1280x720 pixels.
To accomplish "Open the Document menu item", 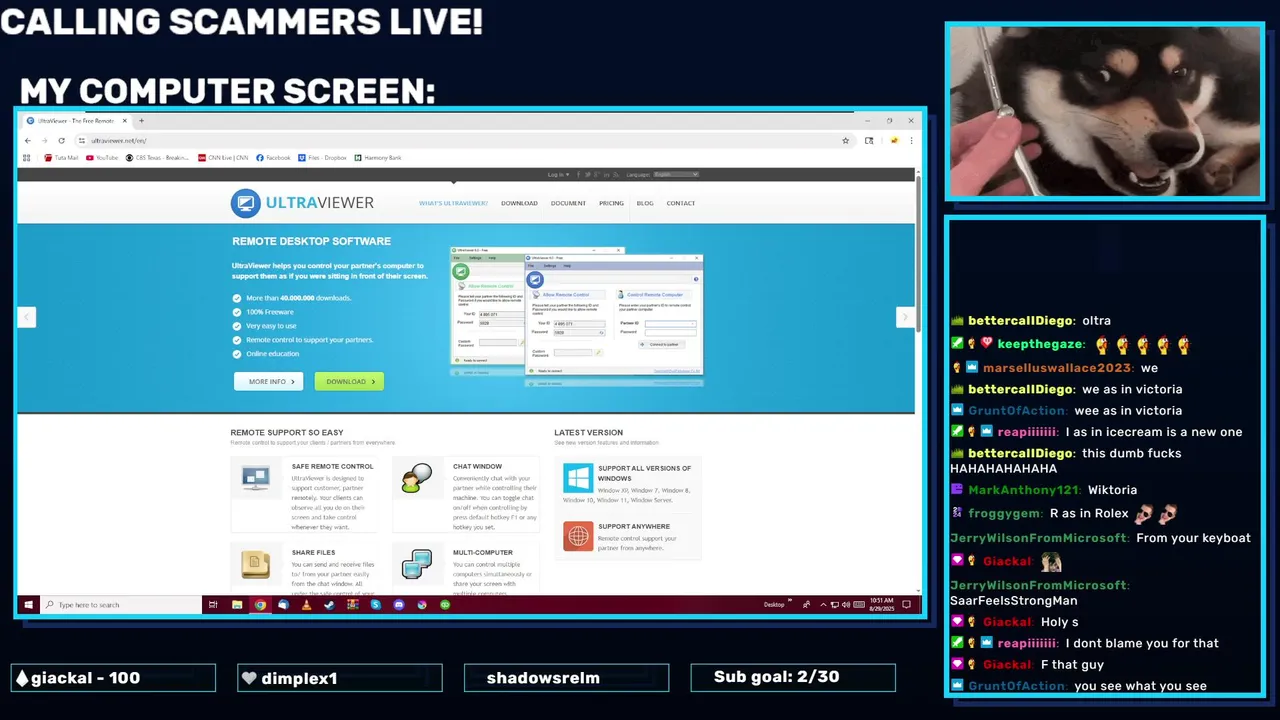I will click(x=568, y=203).
